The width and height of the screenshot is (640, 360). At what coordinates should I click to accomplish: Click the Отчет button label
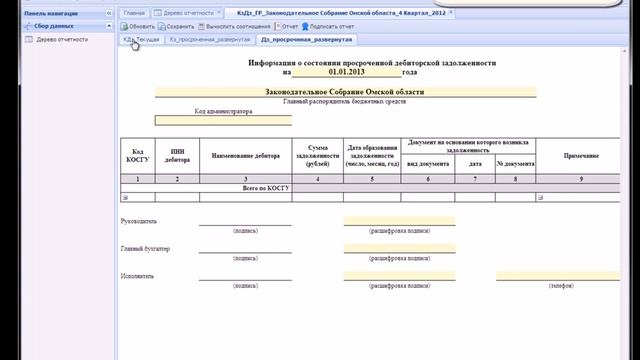pyautogui.click(x=290, y=27)
